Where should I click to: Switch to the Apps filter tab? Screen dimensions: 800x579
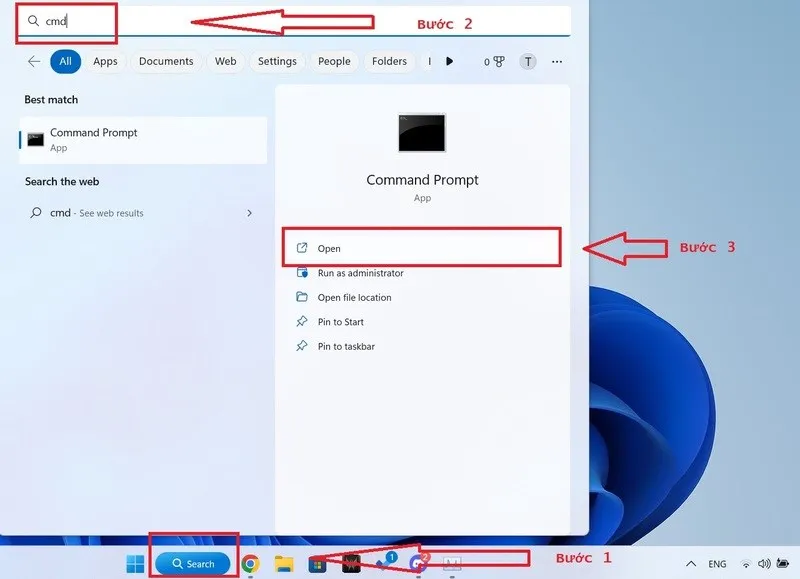click(105, 61)
